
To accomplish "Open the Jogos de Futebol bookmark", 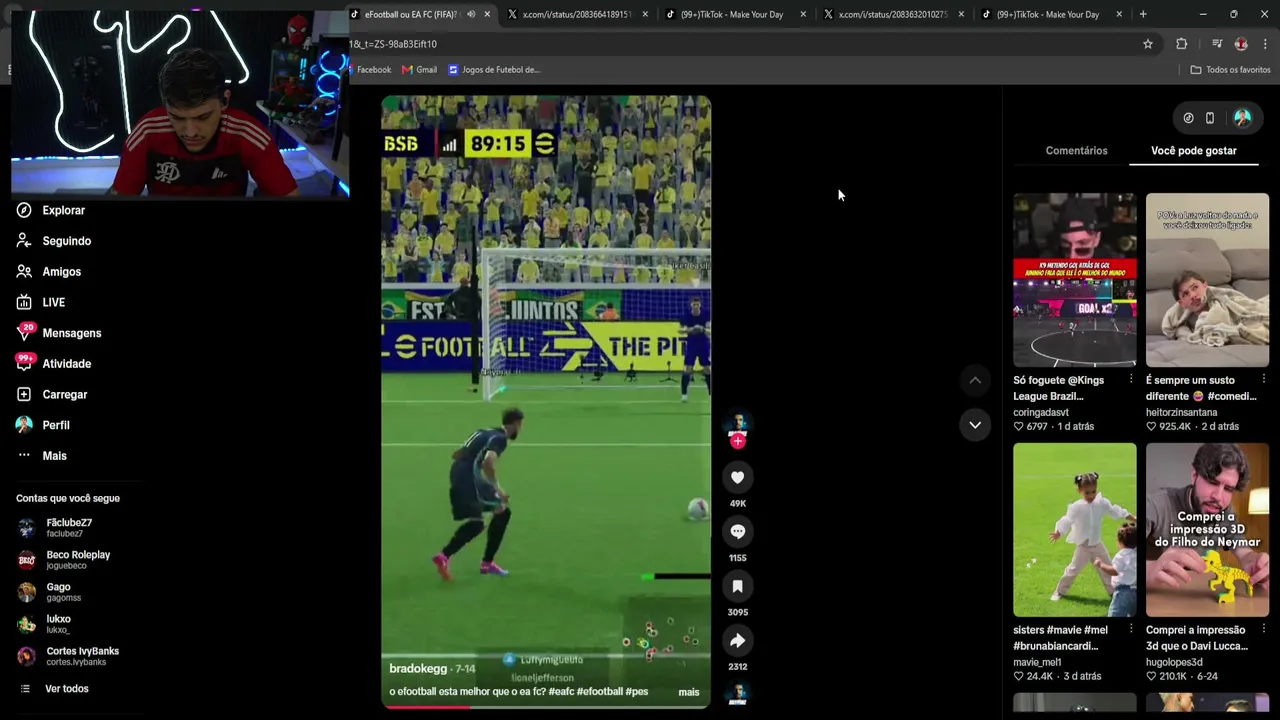I will pos(494,70).
